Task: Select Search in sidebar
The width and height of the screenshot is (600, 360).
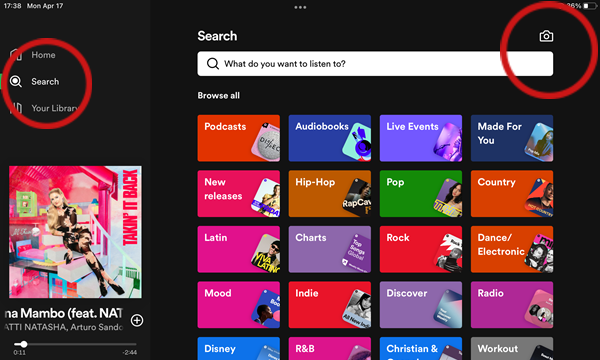Action: pos(45,81)
